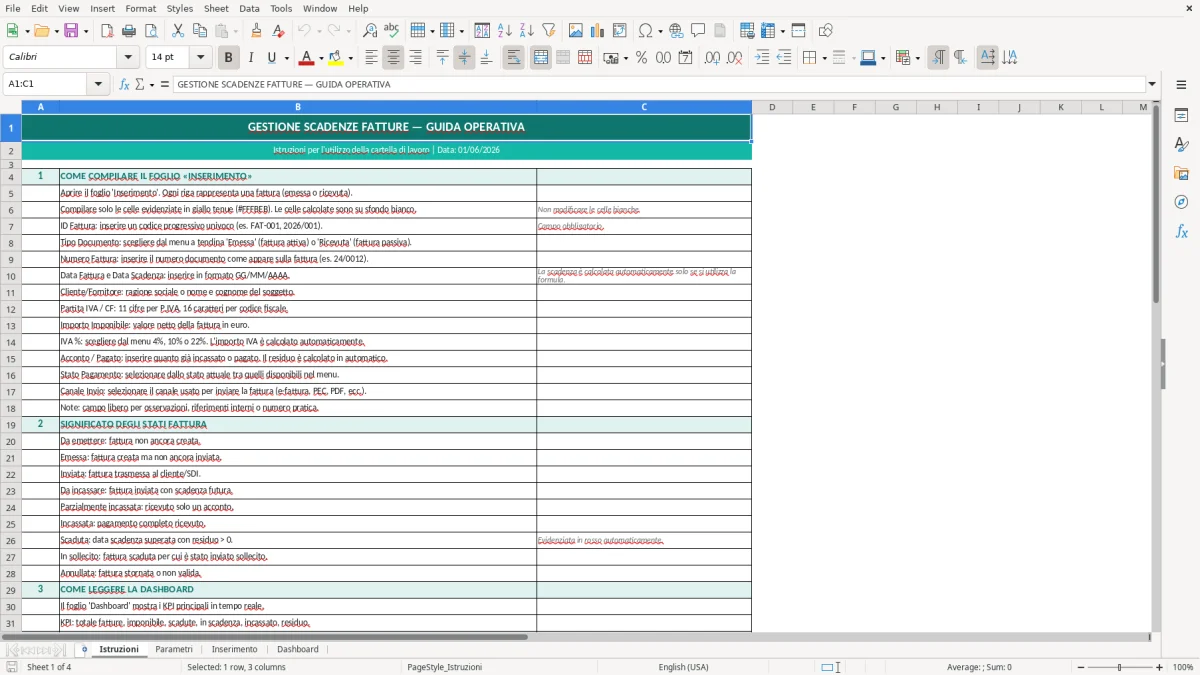The image size is (1200, 675).
Task: Open sidebar Styles panel icon
Action: [1181, 145]
